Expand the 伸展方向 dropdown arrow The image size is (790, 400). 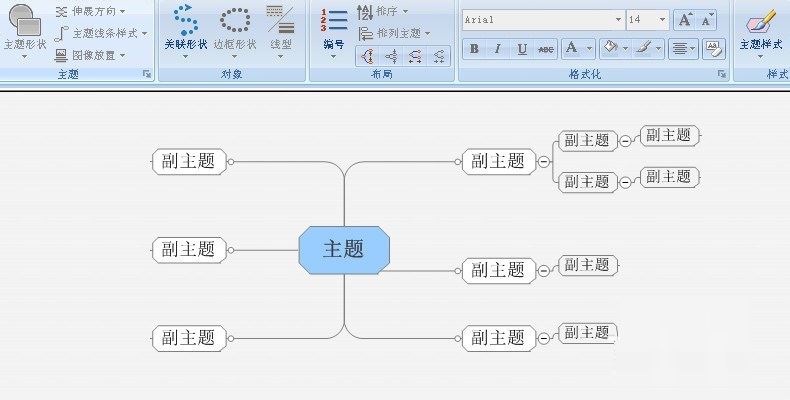(123, 12)
